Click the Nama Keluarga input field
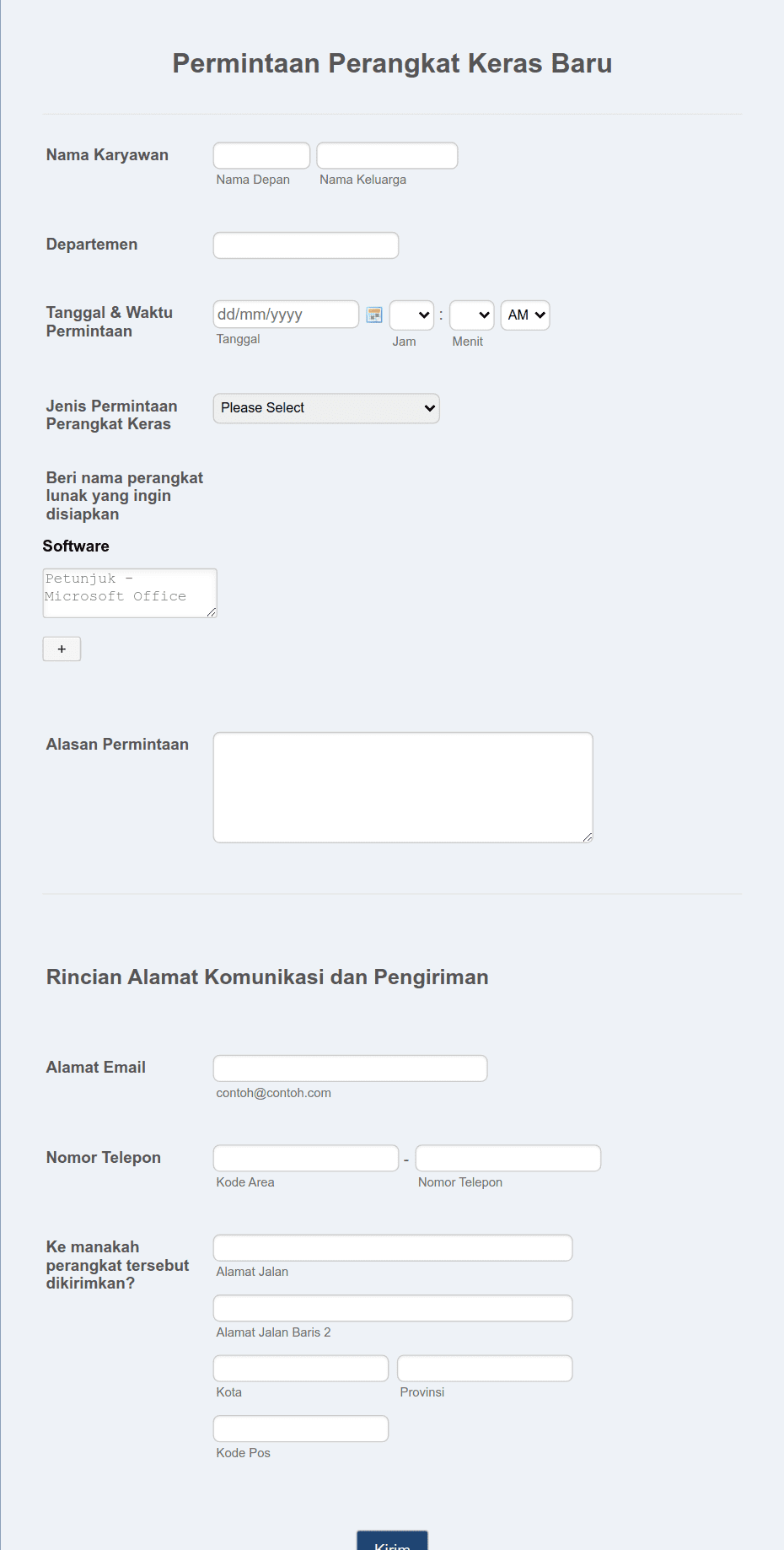Image resolution: width=784 pixels, height=1550 pixels. pyautogui.click(x=386, y=155)
